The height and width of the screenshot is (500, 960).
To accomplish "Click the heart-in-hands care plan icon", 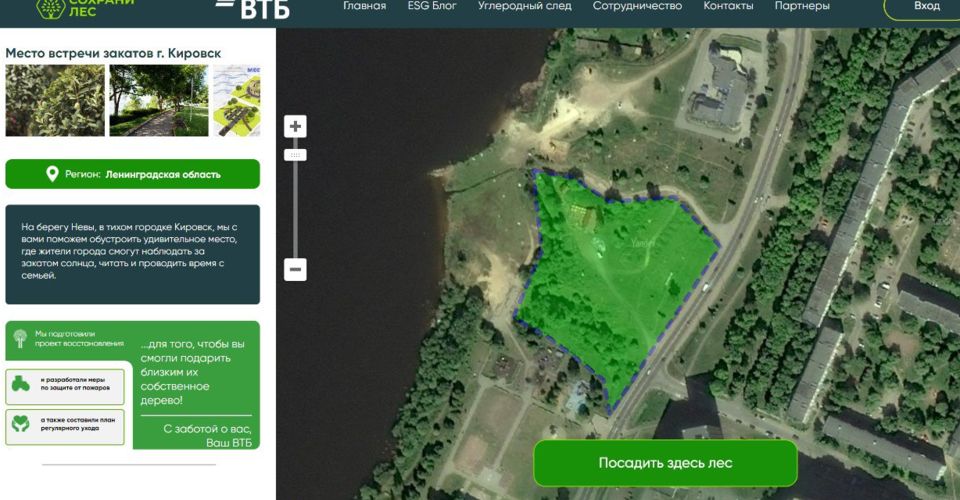I will point(20,424).
